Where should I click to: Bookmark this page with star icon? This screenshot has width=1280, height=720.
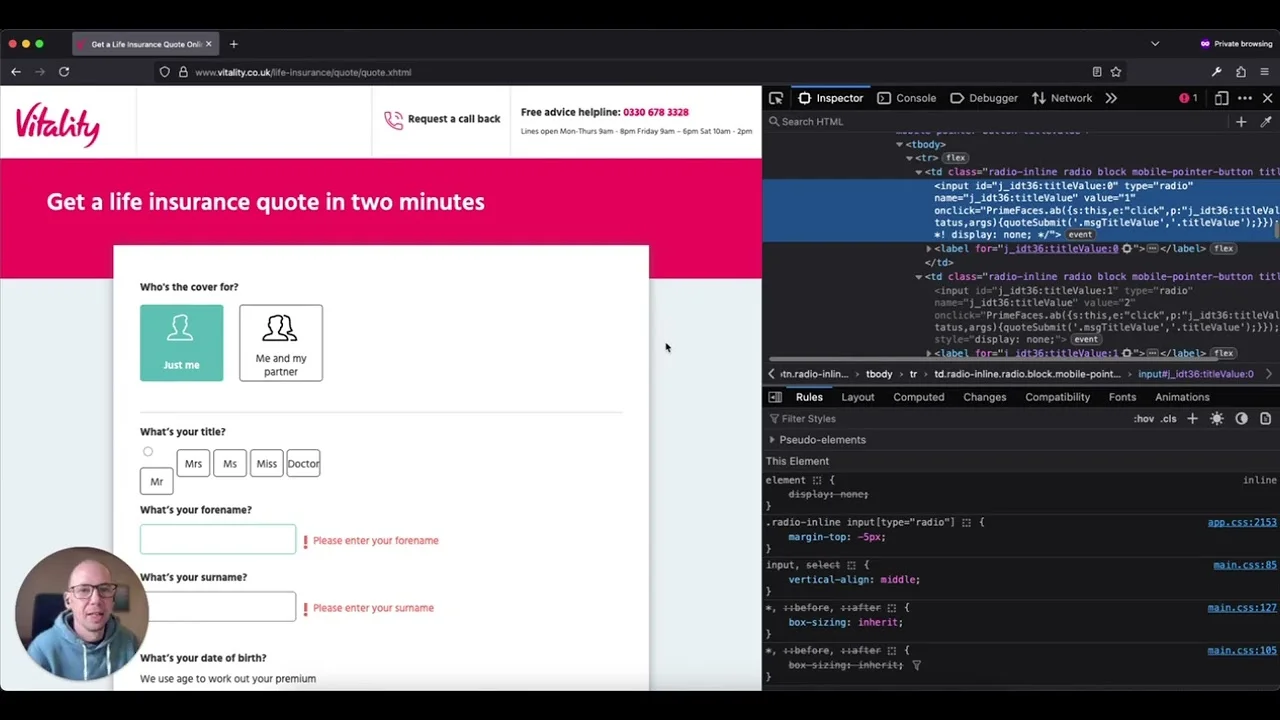[1116, 72]
